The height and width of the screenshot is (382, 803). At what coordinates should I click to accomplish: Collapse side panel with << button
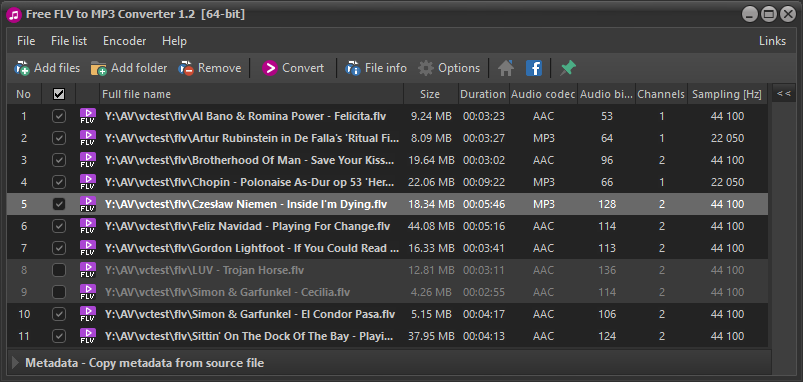click(x=784, y=93)
